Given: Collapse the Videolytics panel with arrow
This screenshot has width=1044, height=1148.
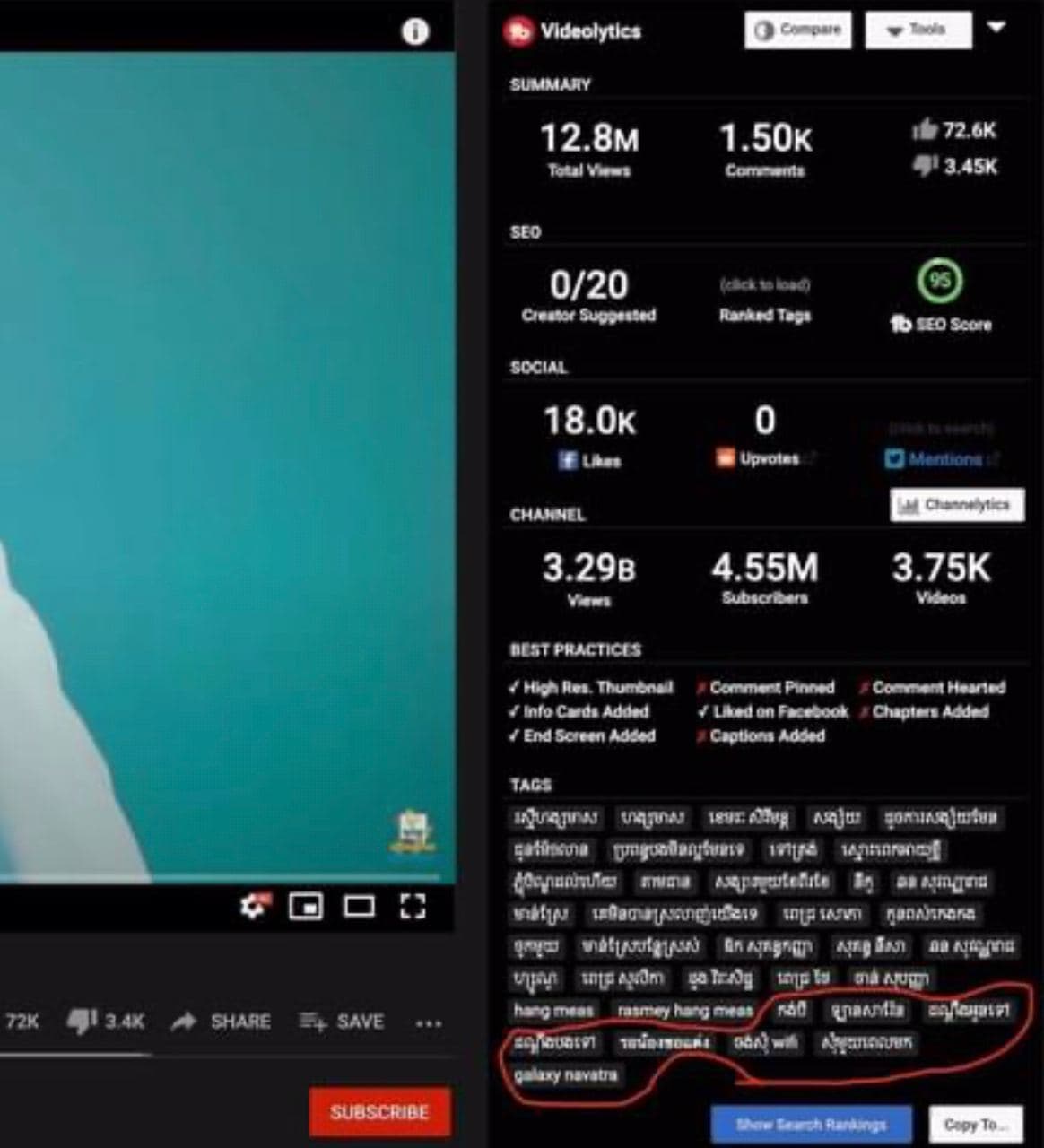Looking at the screenshot, I should click(x=996, y=27).
